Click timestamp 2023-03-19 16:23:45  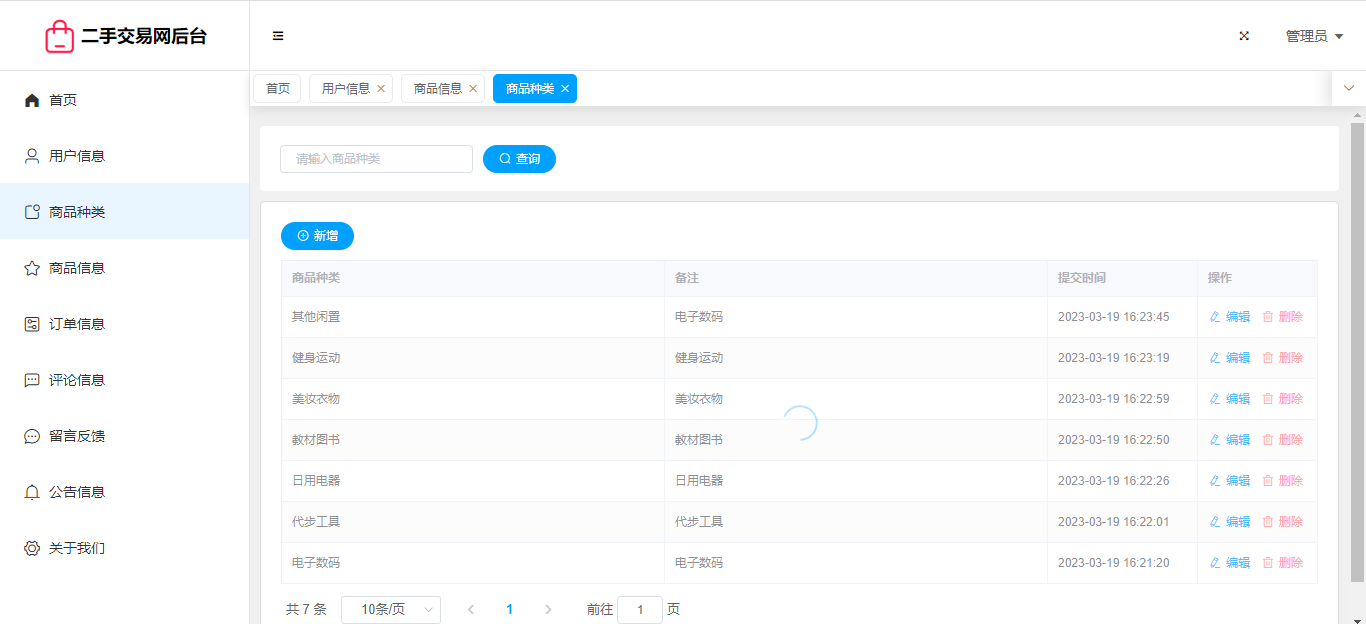pos(1114,317)
